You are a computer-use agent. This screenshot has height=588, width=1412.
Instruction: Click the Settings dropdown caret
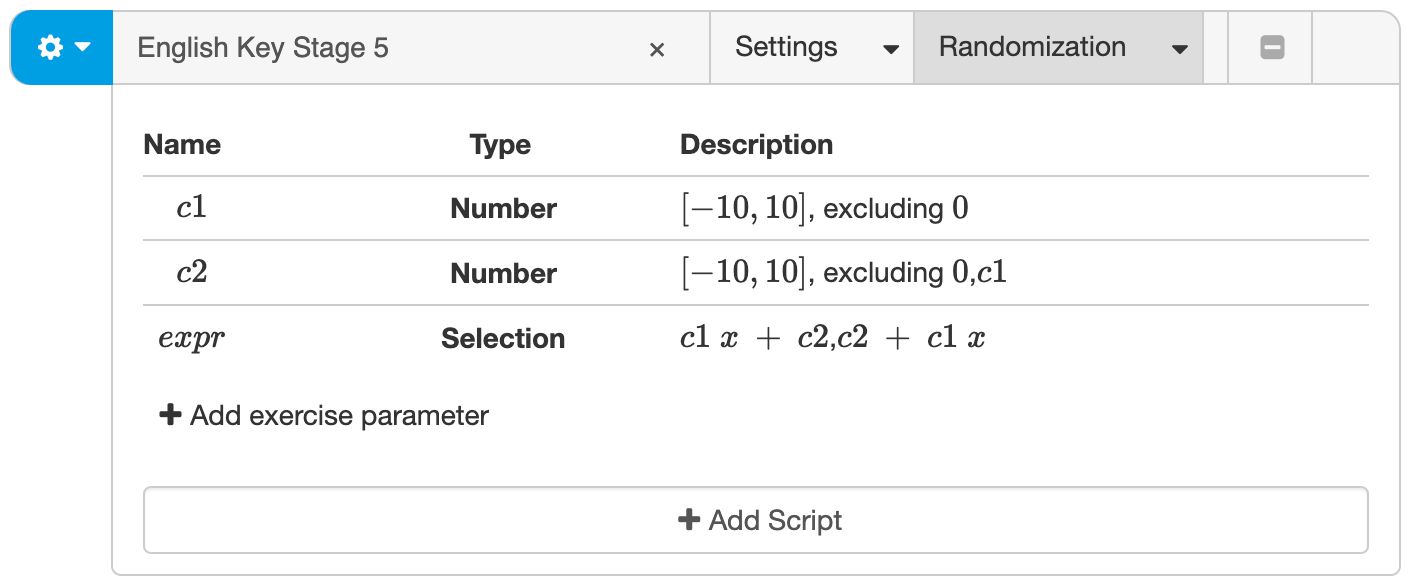click(890, 48)
